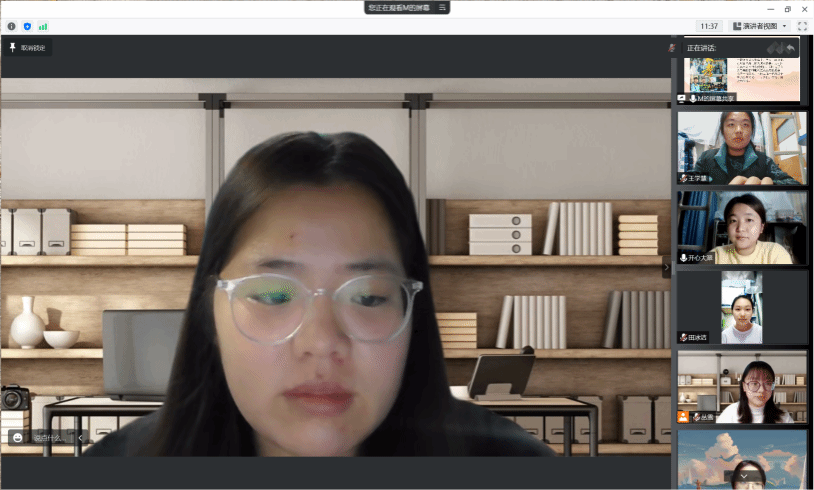Collapse the participant sidebar with the arrow
814x490 pixels.
667,268
